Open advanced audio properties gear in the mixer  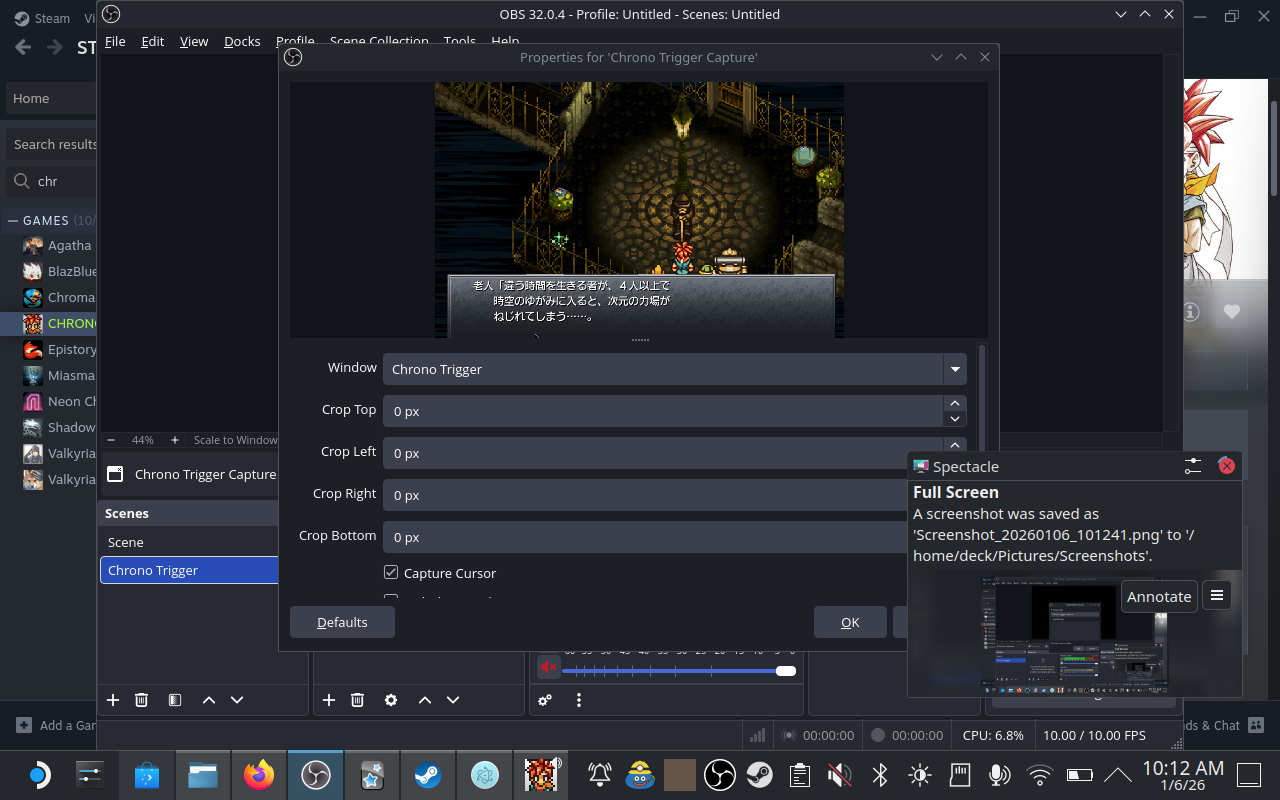click(x=545, y=700)
